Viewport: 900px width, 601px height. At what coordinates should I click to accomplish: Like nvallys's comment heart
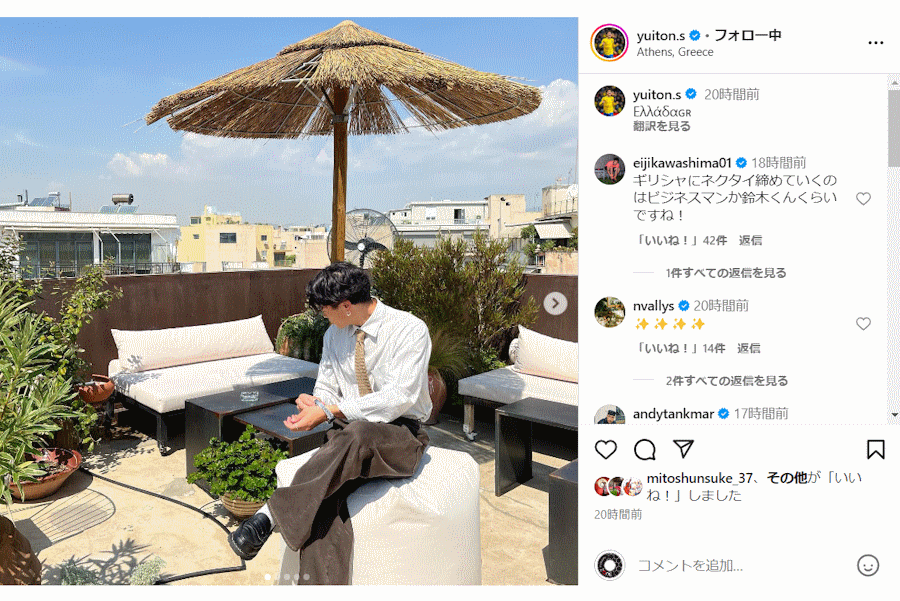tap(863, 324)
